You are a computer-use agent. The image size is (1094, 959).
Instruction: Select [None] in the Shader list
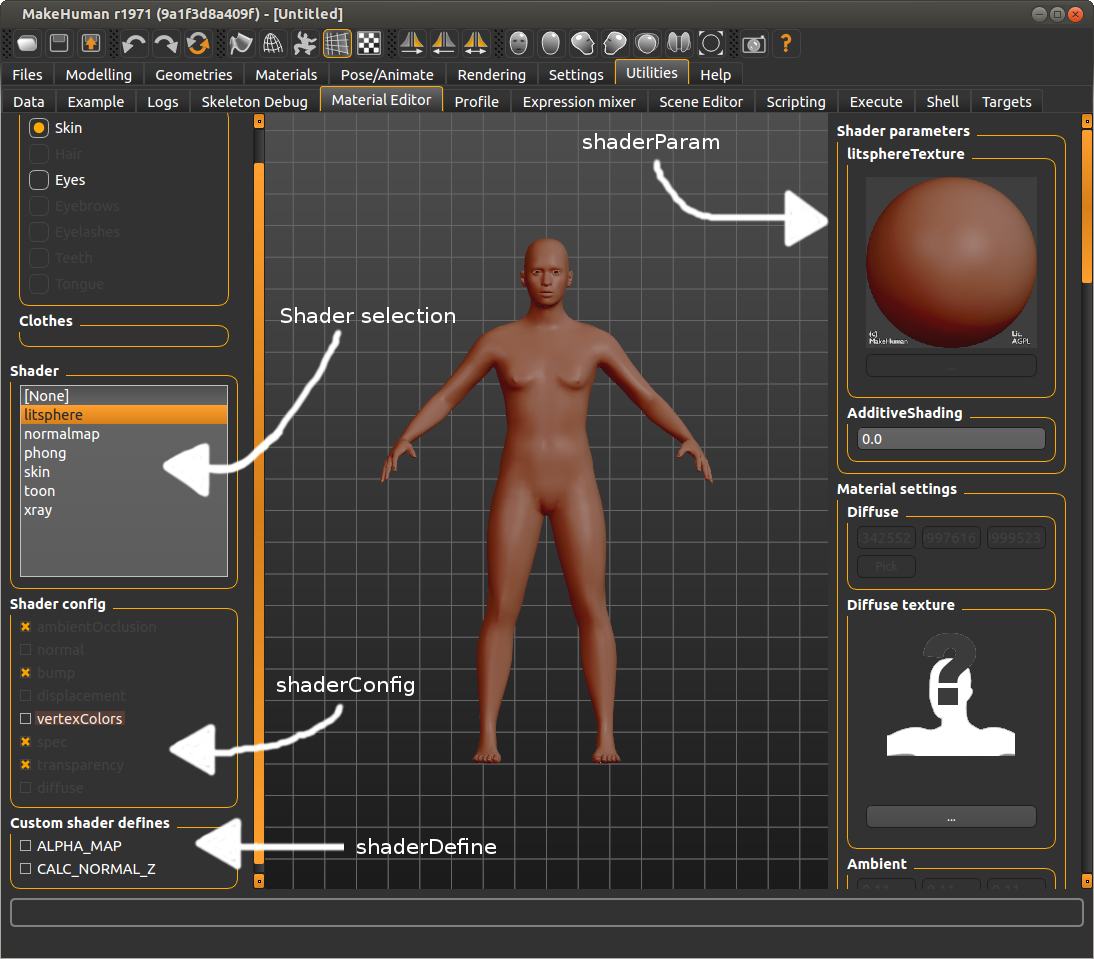124,395
